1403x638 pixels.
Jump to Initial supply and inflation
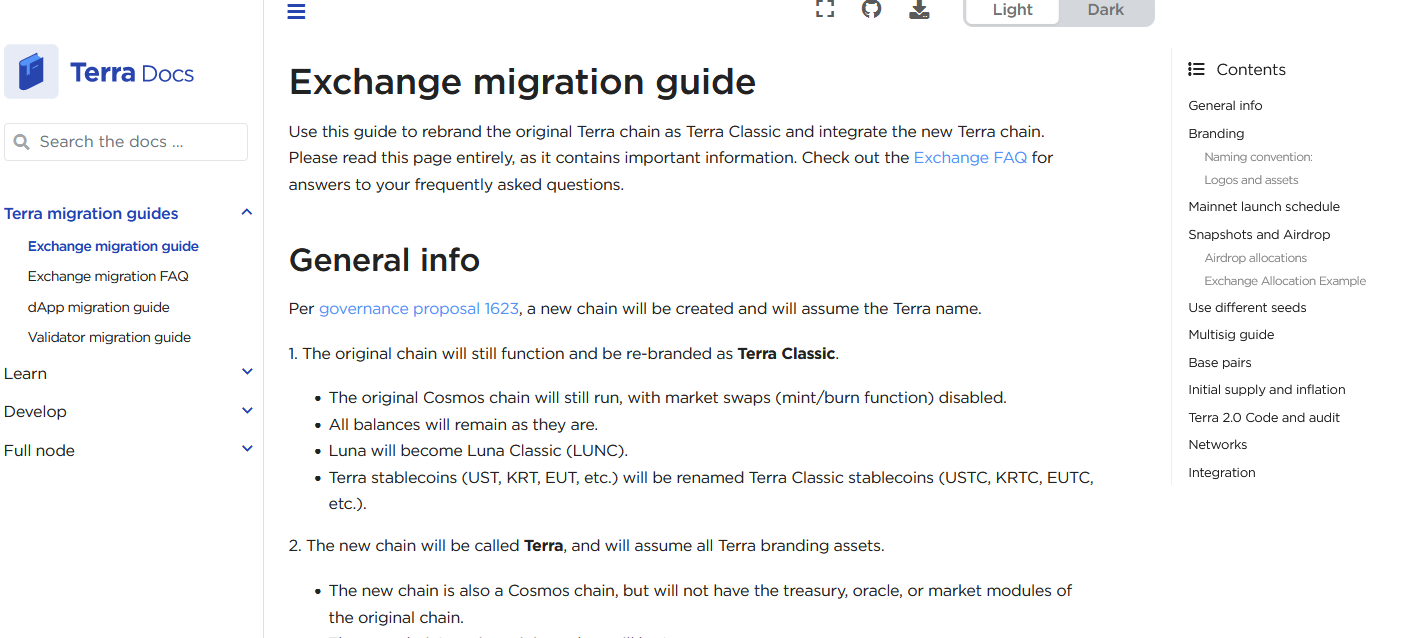coord(1267,390)
